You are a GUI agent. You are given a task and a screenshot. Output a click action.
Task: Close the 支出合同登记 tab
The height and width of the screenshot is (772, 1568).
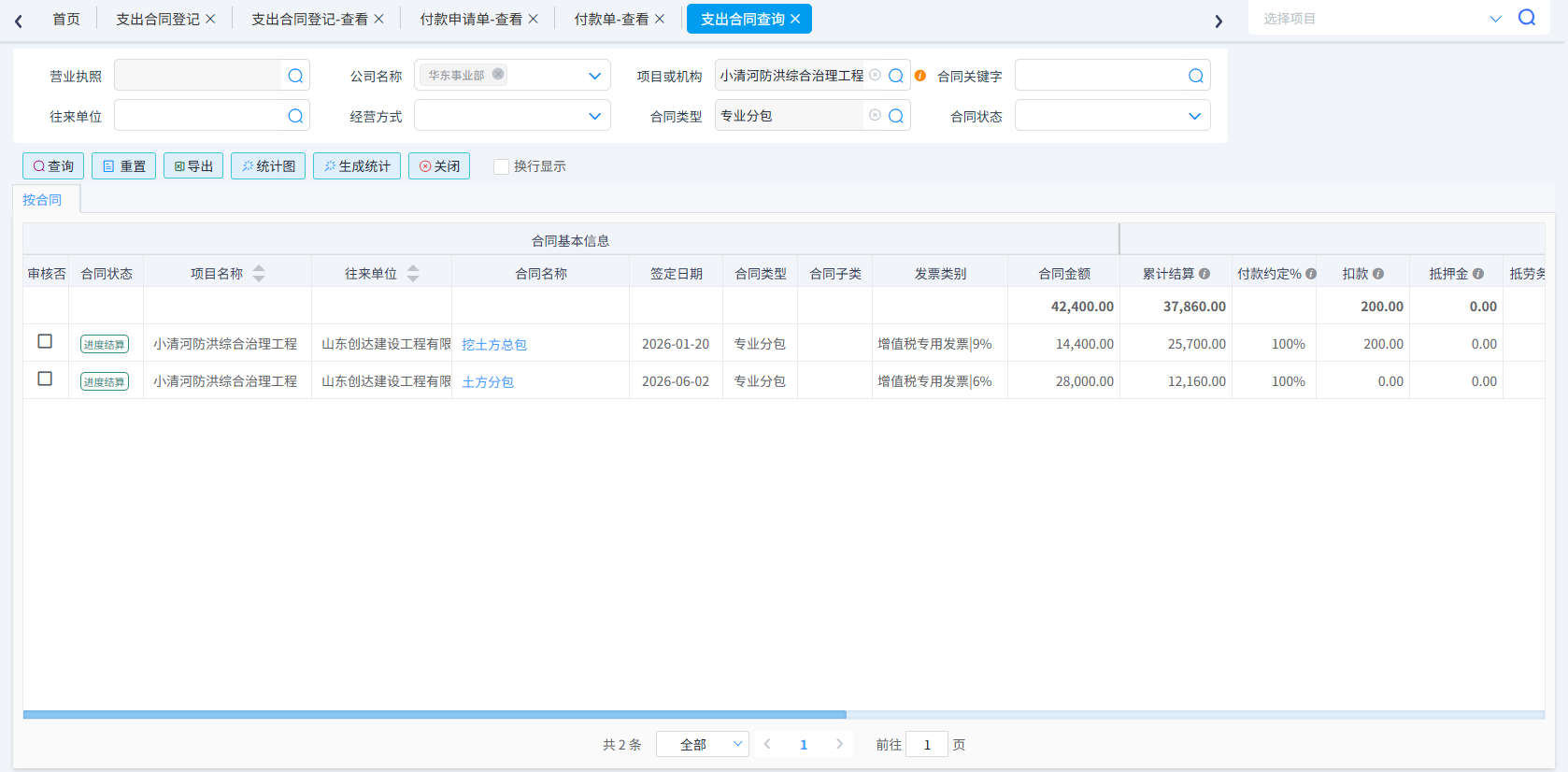(210, 19)
